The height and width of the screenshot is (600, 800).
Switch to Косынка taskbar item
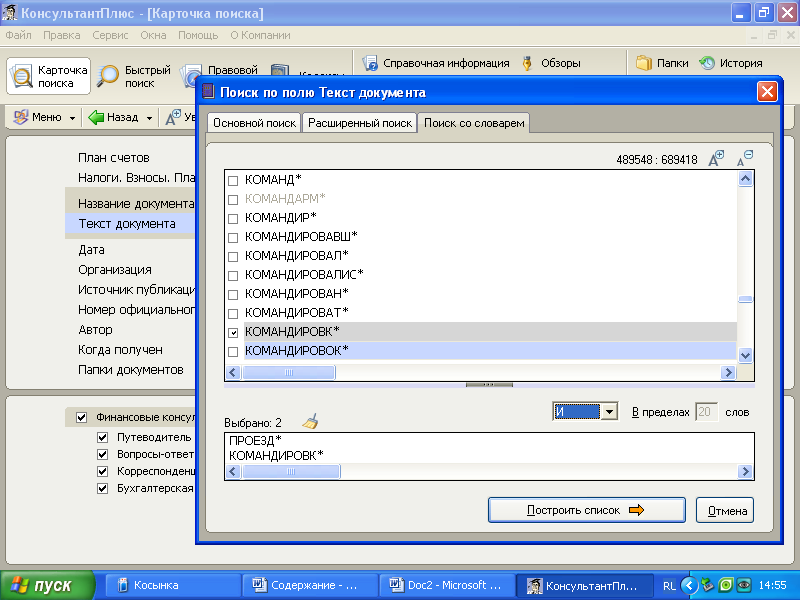coord(173,585)
